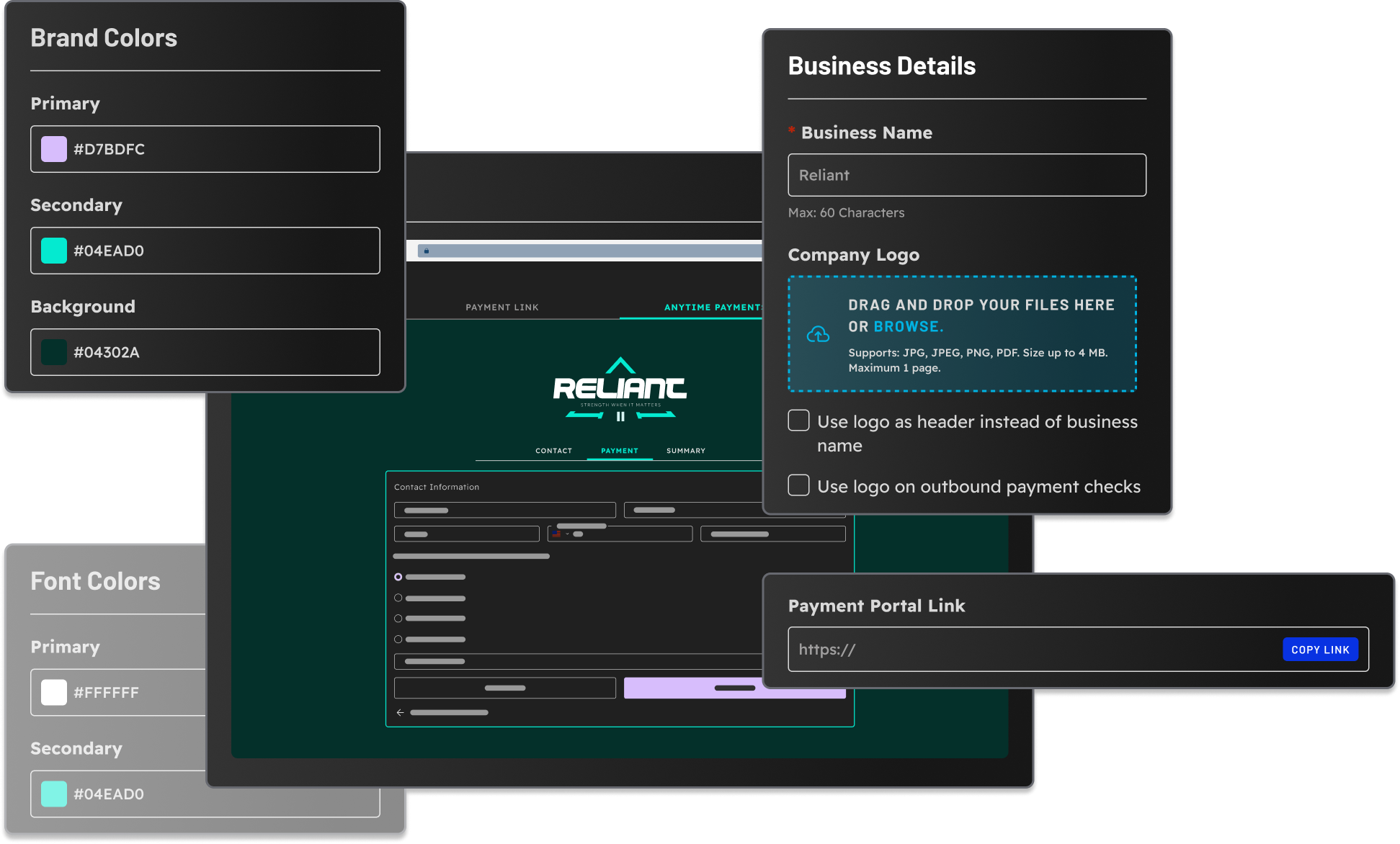Switch to the Payment Link tab
1400x844 pixels.
tap(501, 307)
